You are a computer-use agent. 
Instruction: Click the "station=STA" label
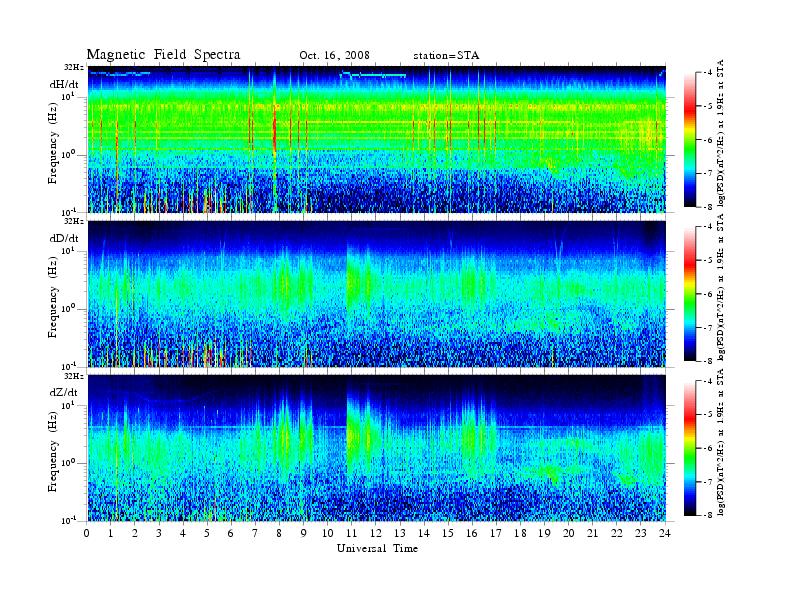(x=446, y=56)
